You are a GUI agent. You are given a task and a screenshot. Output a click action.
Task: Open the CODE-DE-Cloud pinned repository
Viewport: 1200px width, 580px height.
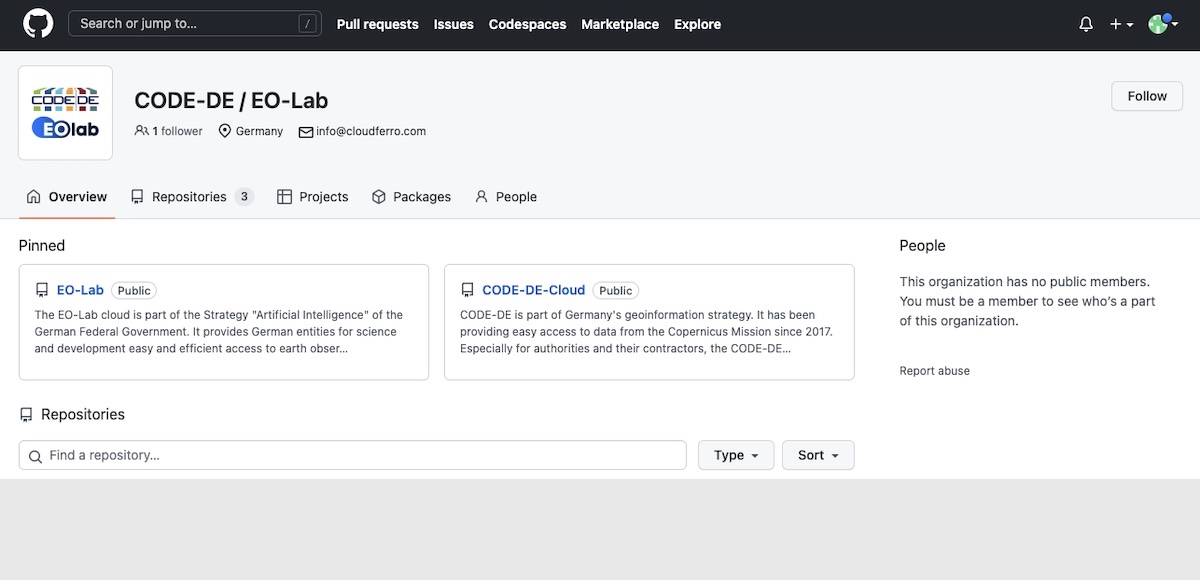[x=534, y=290]
